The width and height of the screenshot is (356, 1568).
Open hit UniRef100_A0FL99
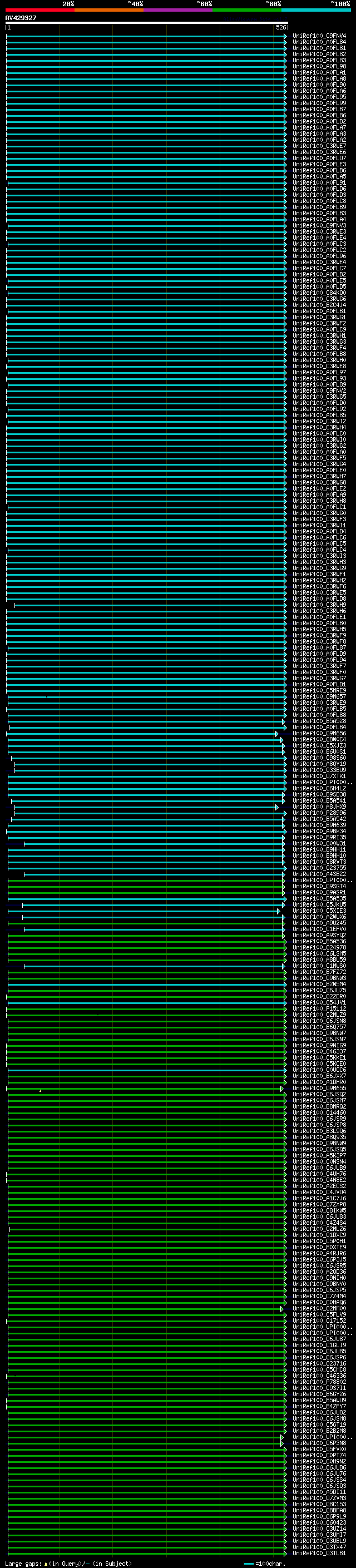(x=319, y=103)
